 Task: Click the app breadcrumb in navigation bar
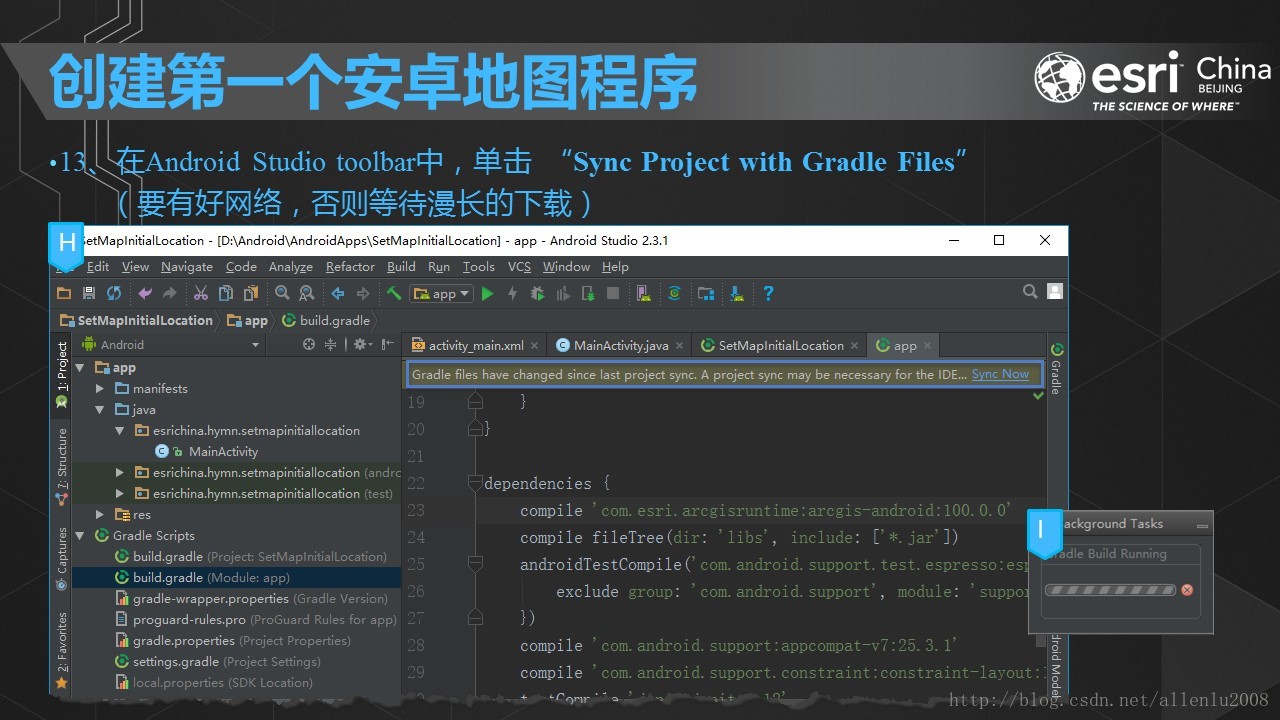pos(248,320)
